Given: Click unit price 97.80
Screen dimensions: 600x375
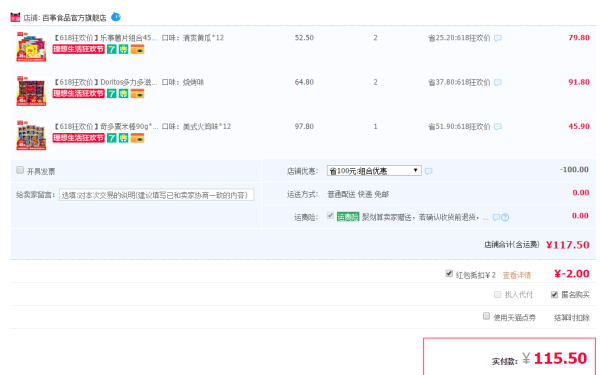Looking at the screenshot, I should coord(304,126).
